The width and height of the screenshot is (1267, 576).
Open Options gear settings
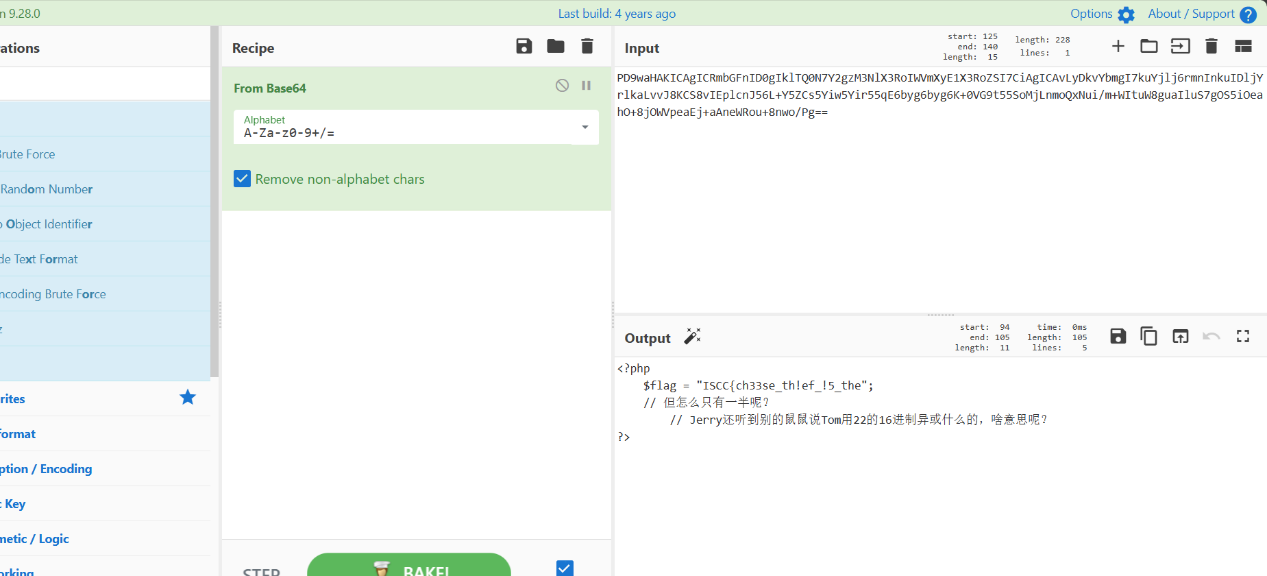tap(1126, 14)
